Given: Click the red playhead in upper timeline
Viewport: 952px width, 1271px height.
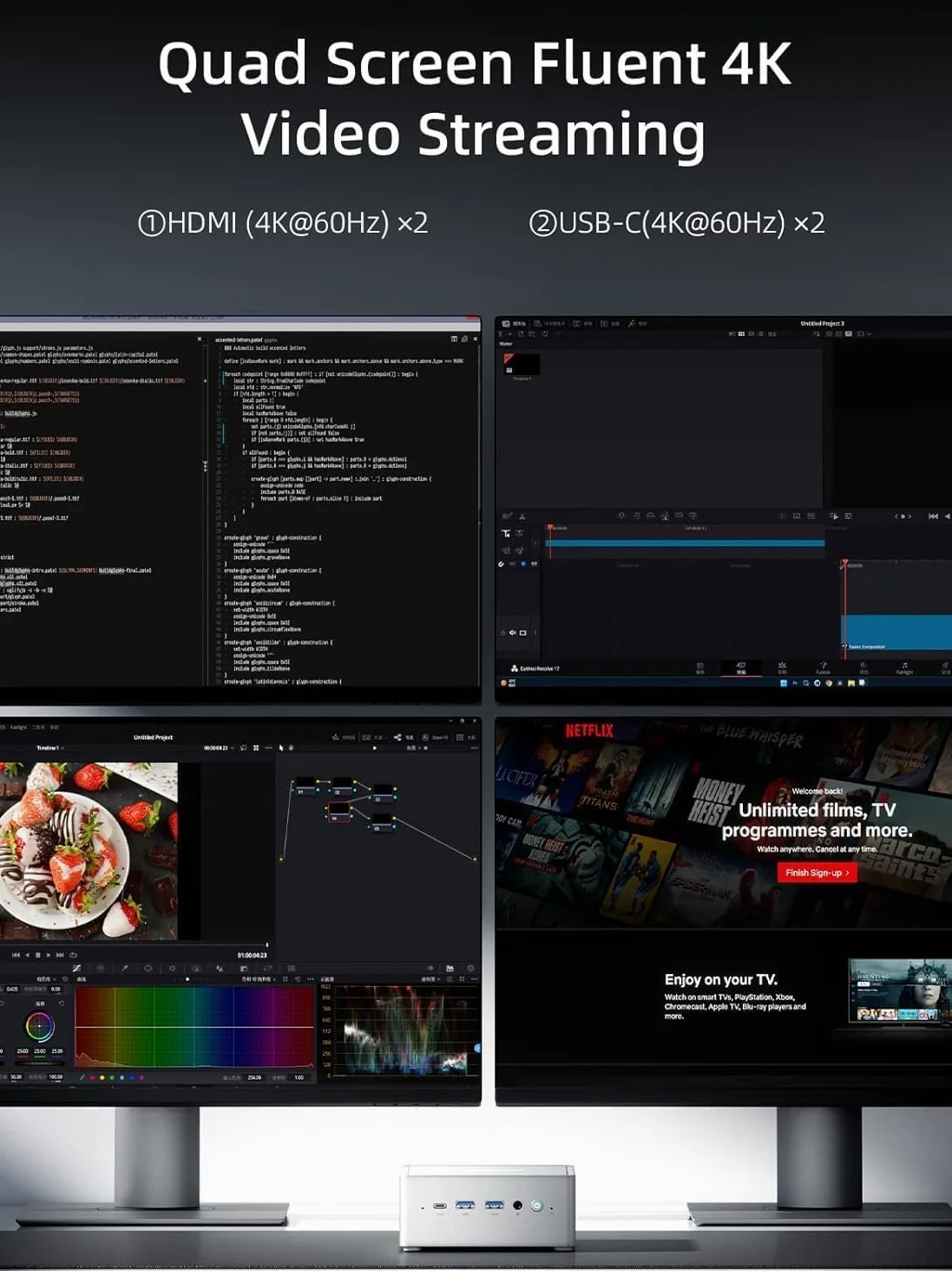Looking at the screenshot, I should coord(549,528).
